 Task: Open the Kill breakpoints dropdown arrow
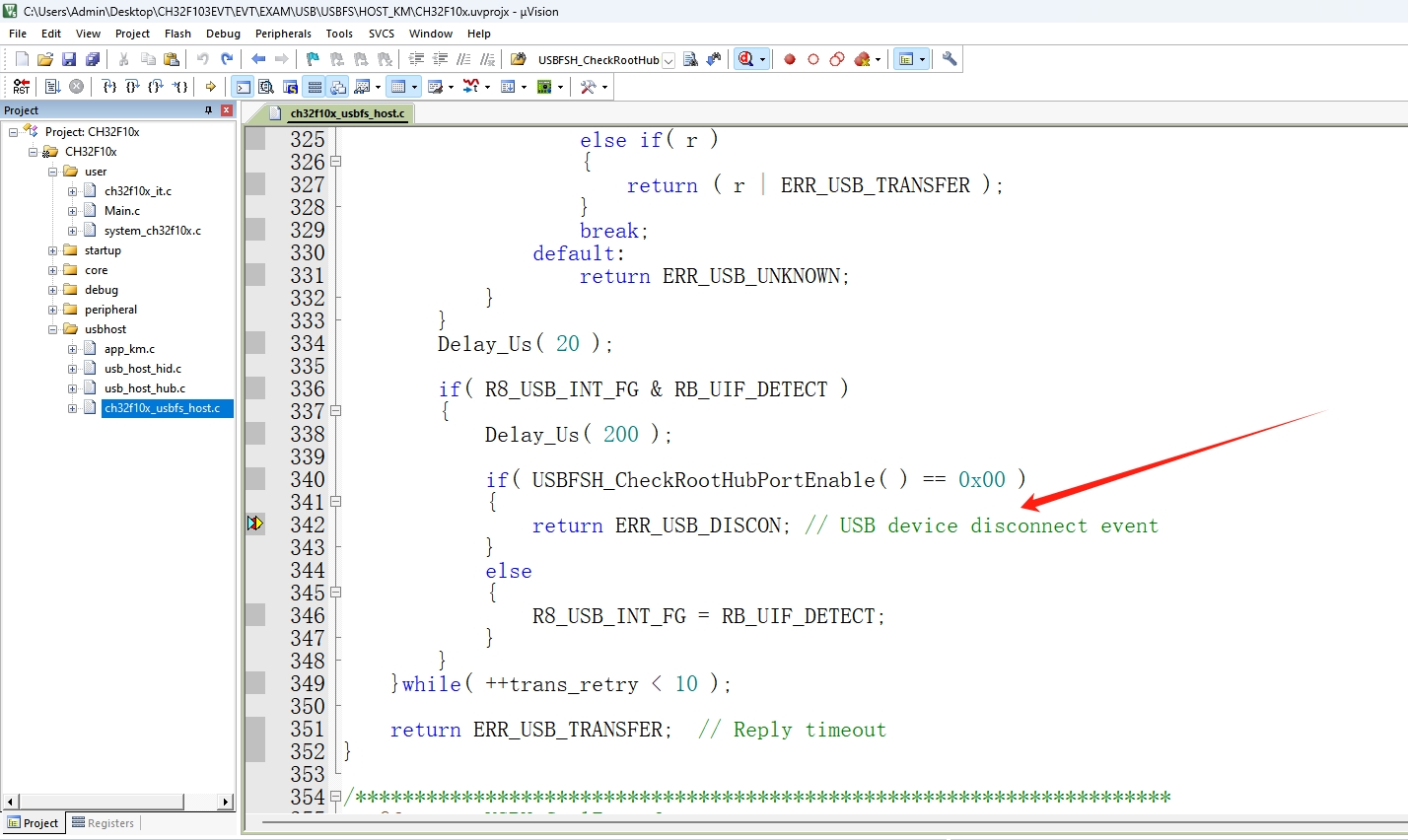coord(878,59)
